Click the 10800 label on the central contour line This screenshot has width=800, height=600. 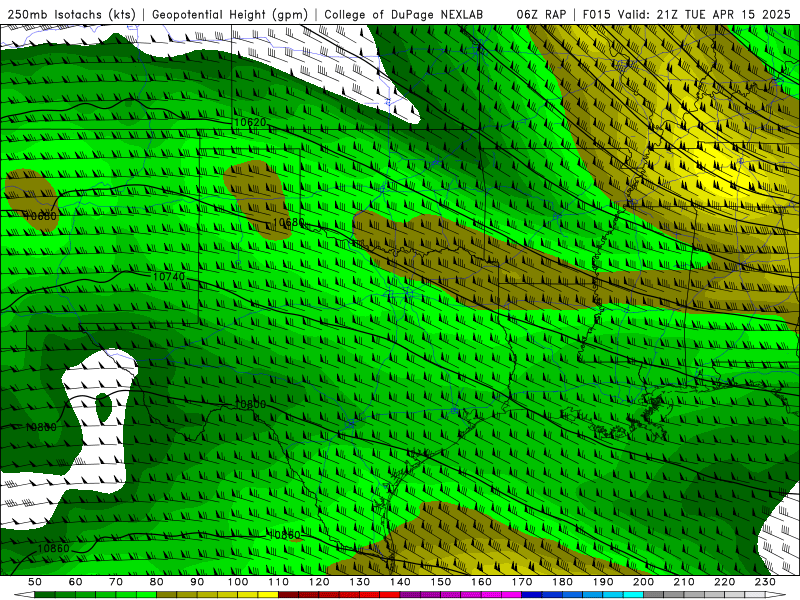[x=250, y=404]
